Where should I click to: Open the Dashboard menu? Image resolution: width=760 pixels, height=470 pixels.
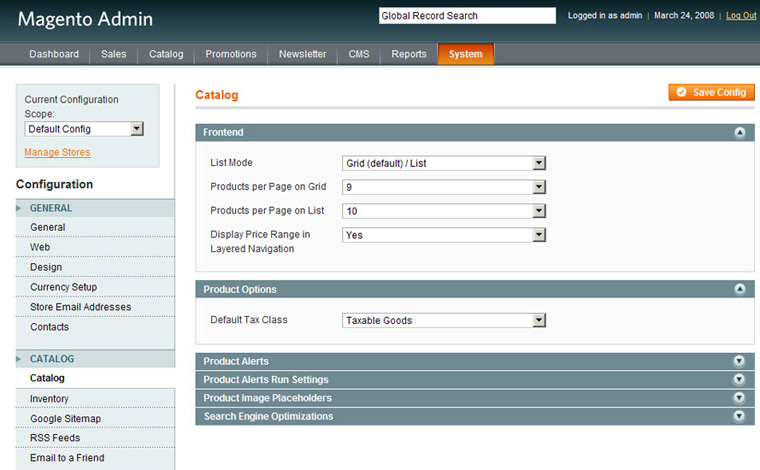(x=54, y=54)
